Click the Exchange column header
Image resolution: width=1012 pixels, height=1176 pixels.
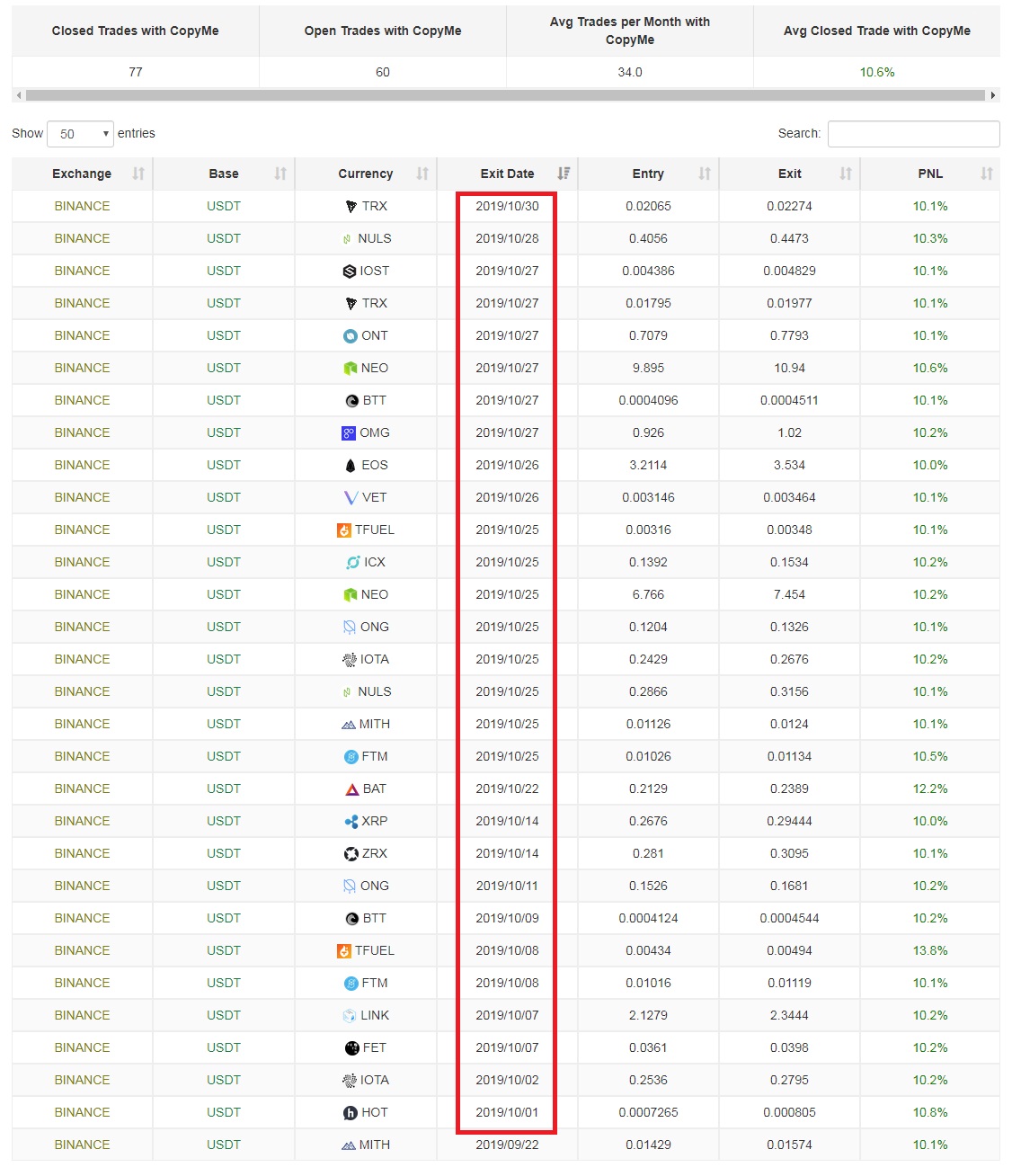pos(82,174)
